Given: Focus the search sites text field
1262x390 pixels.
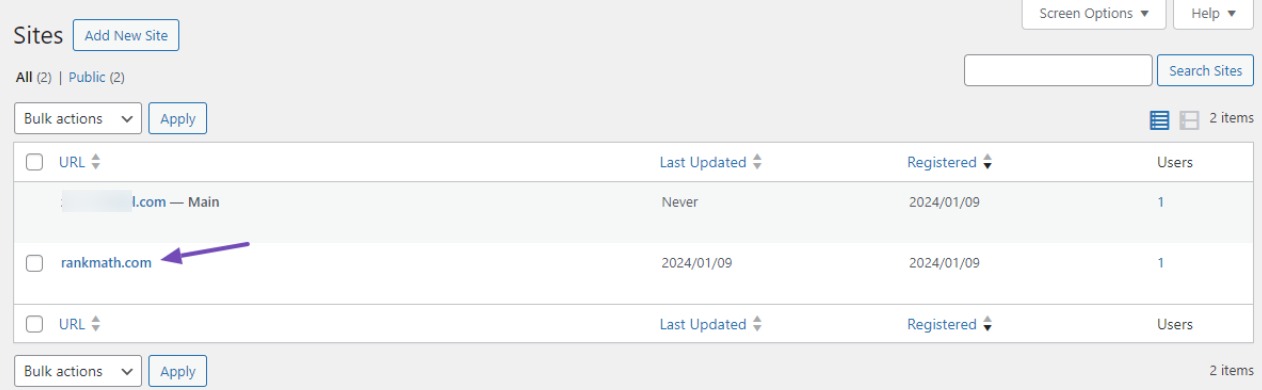Looking at the screenshot, I should [1058, 70].
